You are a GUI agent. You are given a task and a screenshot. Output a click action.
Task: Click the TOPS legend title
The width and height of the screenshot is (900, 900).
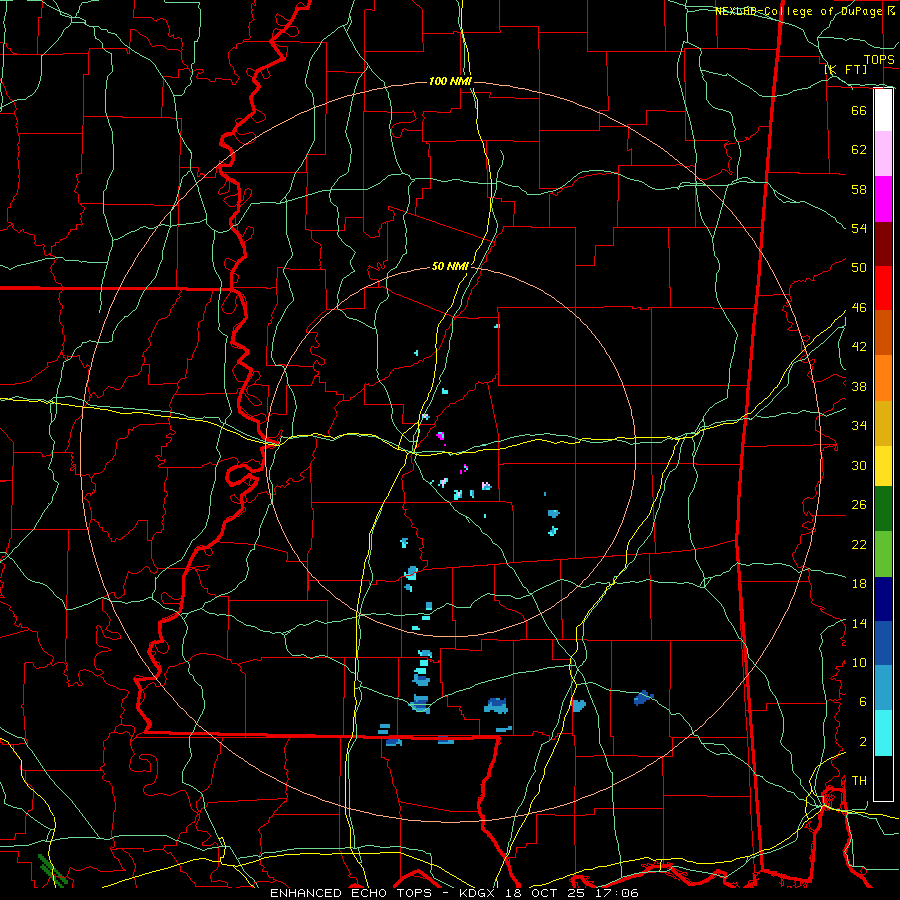[879, 60]
